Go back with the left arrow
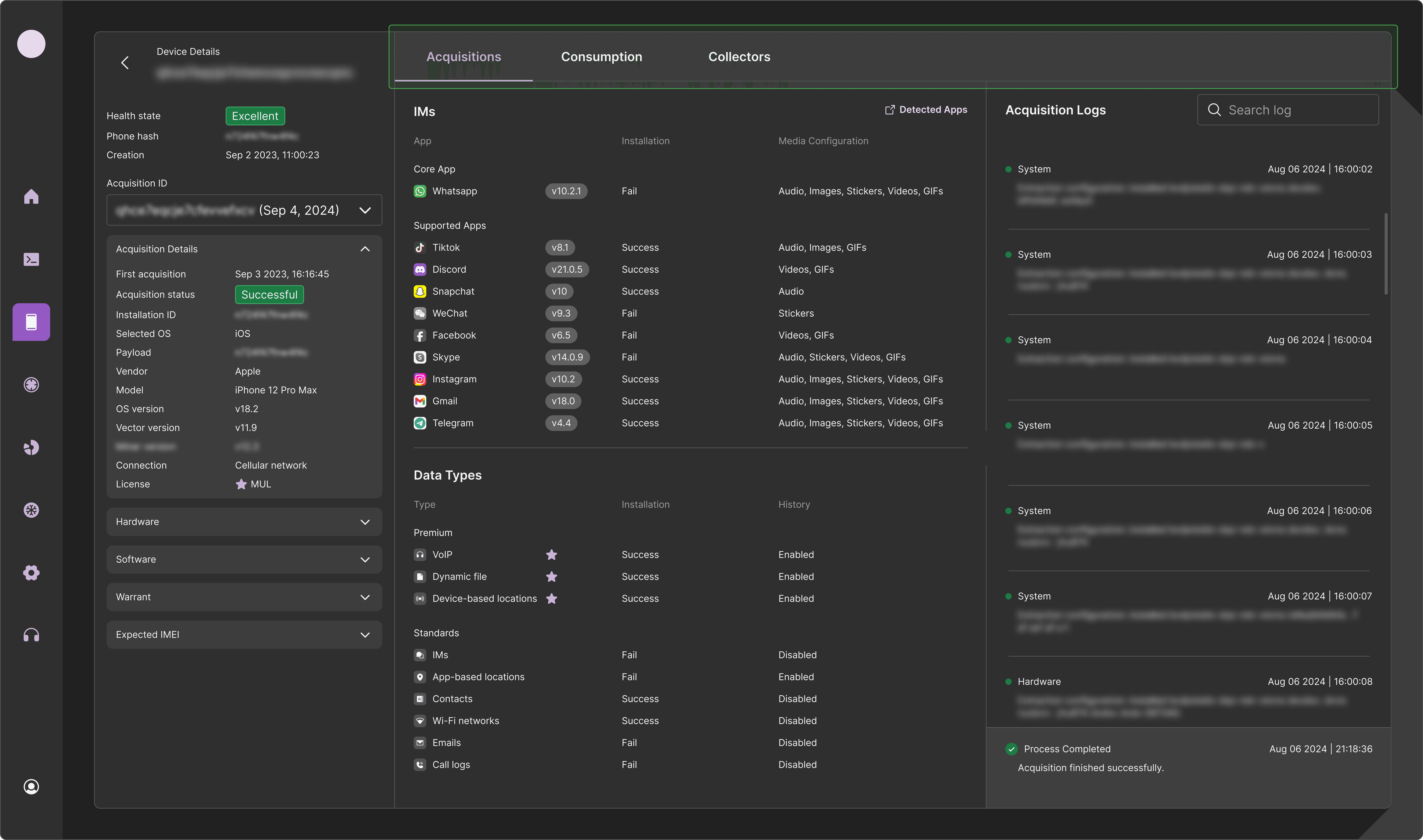 (x=125, y=63)
